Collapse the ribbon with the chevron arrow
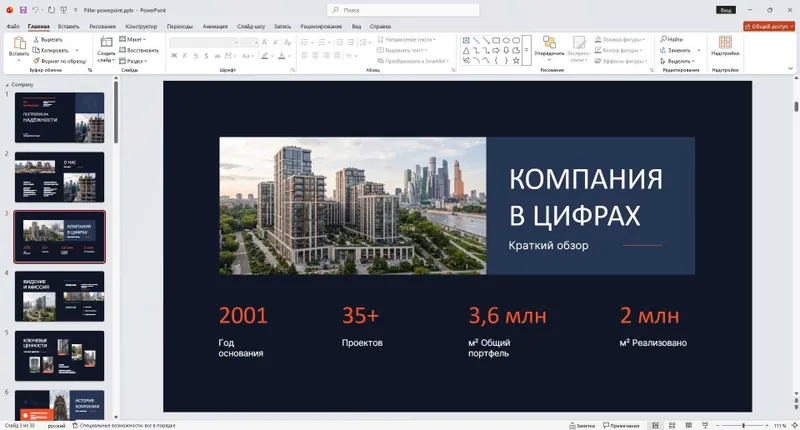 (x=791, y=69)
